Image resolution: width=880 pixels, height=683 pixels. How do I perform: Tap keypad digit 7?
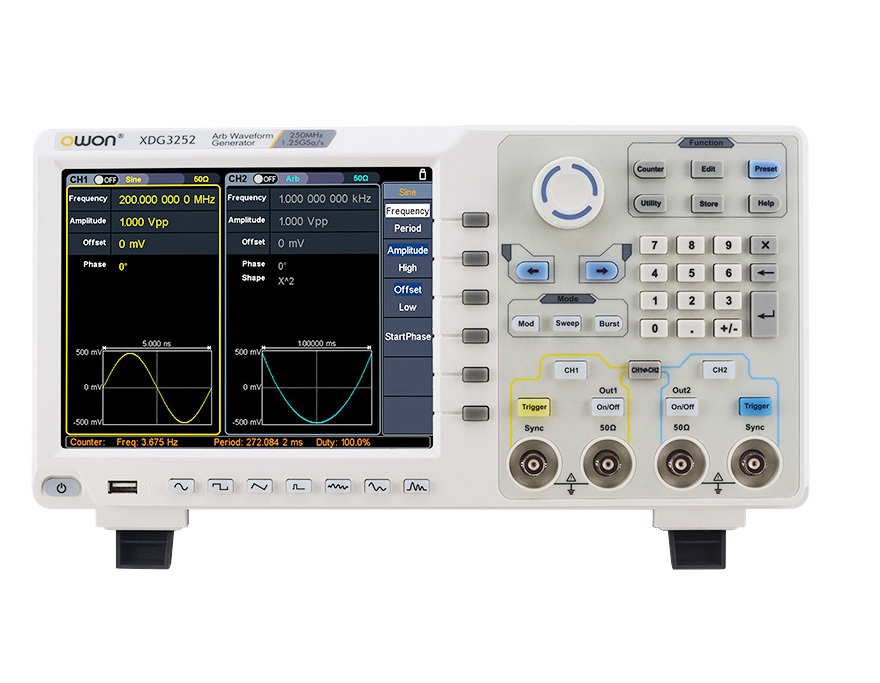(x=654, y=245)
